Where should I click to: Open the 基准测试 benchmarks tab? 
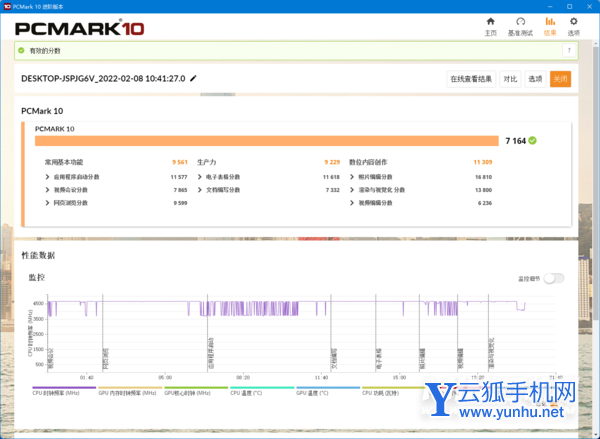coord(520,27)
